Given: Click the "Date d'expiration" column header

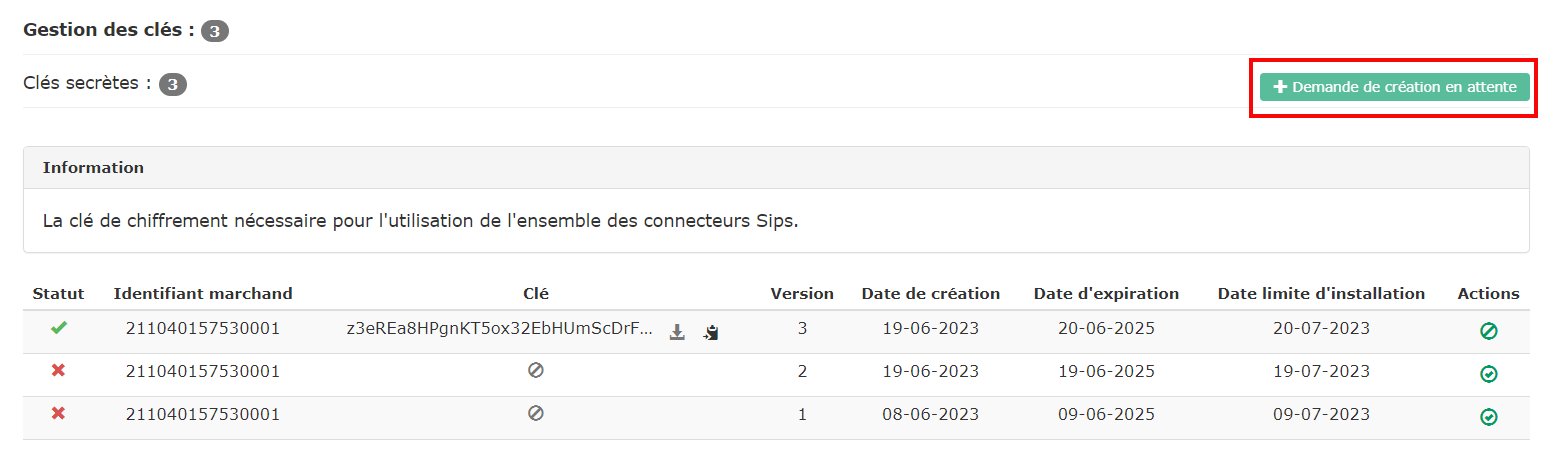Looking at the screenshot, I should point(1106,293).
